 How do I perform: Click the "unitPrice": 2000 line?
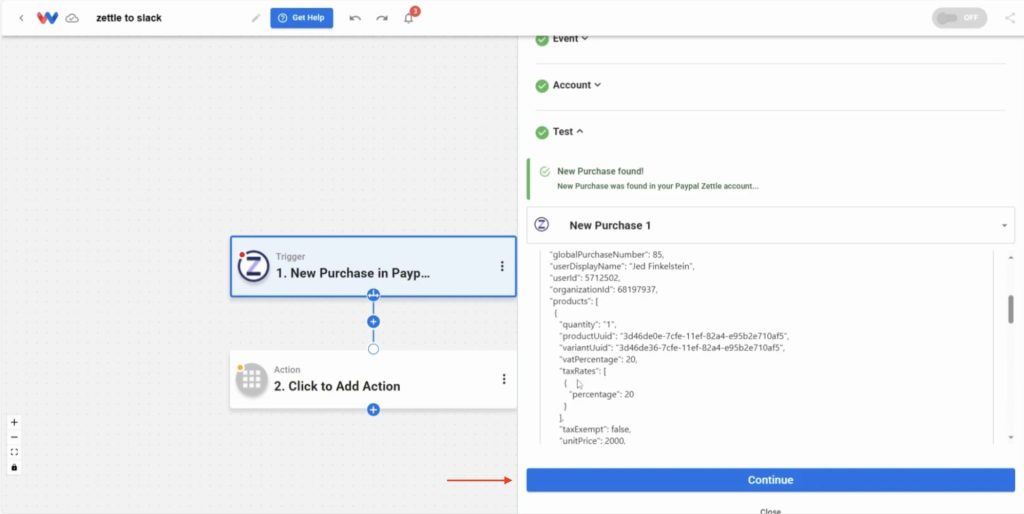click(592, 442)
